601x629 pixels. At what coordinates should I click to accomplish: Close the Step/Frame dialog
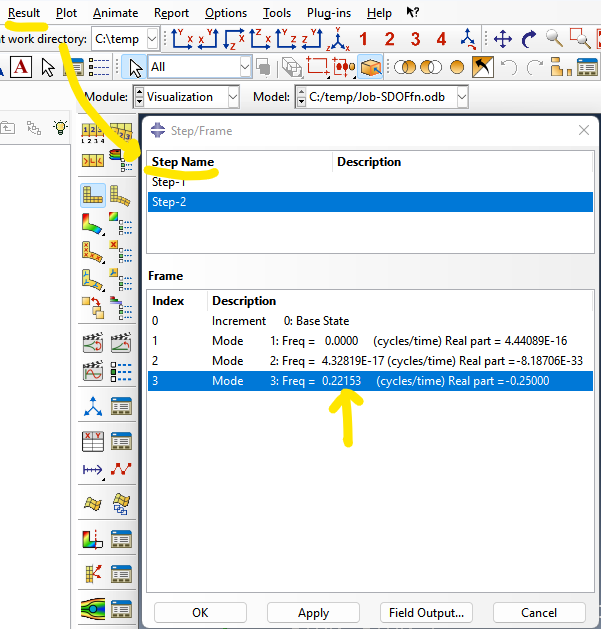[584, 130]
